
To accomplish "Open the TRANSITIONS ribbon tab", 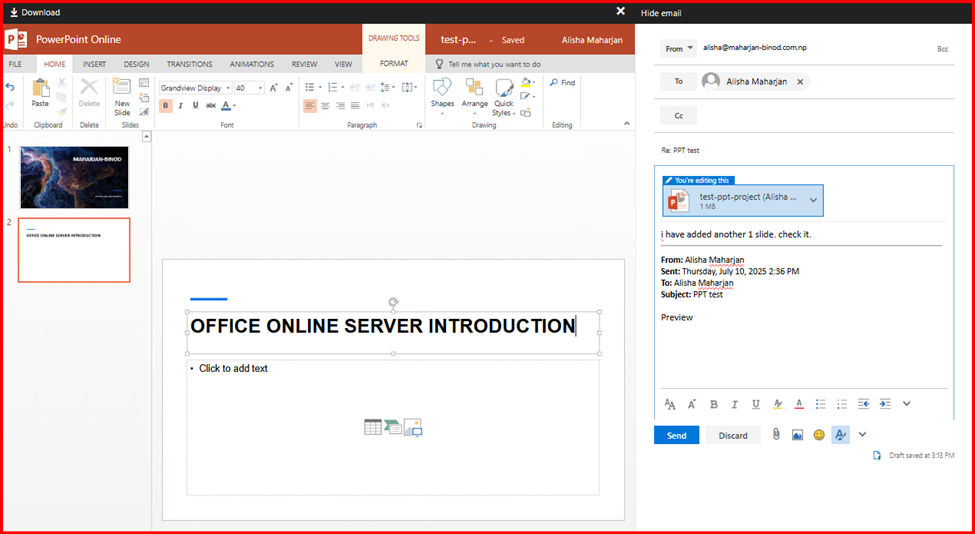I will coord(189,64).
